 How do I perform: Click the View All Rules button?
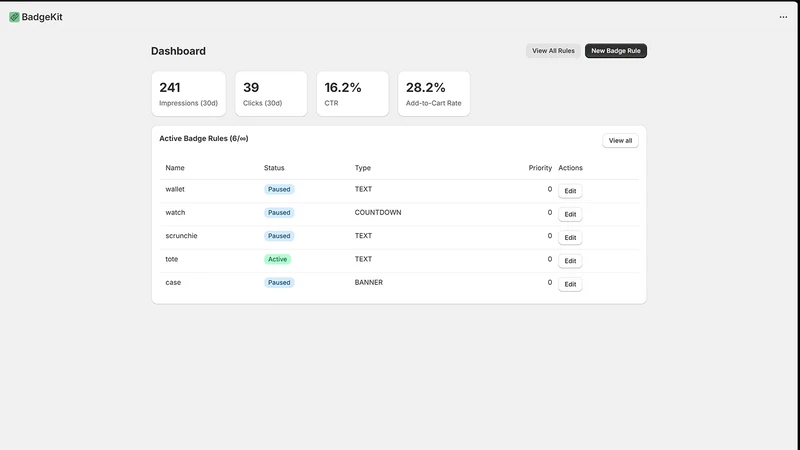coord(553,51)
